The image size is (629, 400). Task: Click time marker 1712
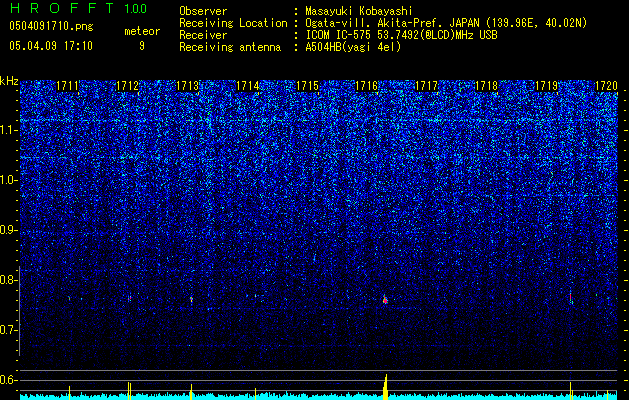128,86
